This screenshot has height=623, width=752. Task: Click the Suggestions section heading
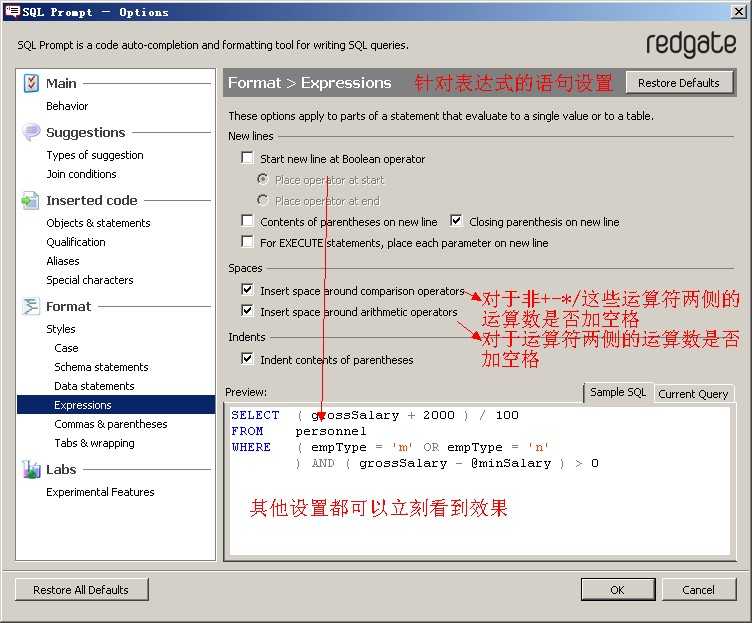click(x=86, y=132)
